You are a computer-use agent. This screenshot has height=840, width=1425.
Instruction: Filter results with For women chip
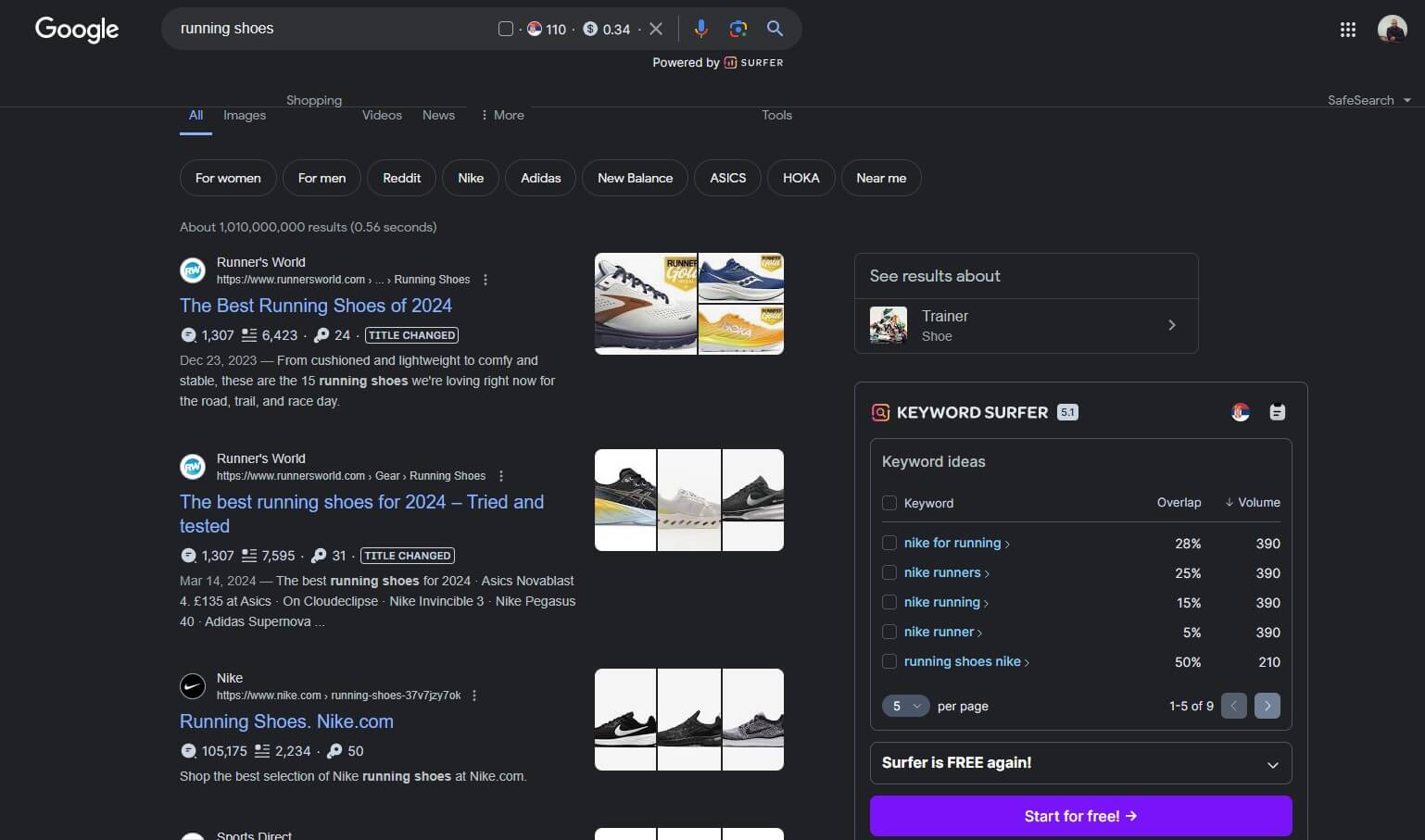pos(228,178)
